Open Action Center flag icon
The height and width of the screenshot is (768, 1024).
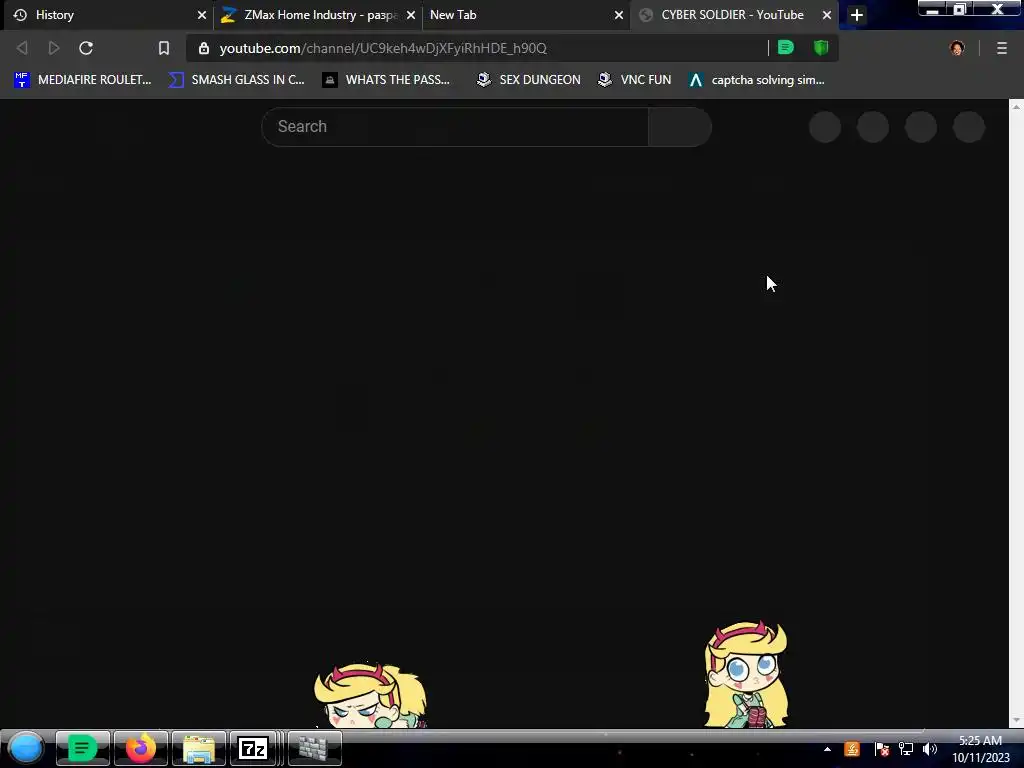881,749
